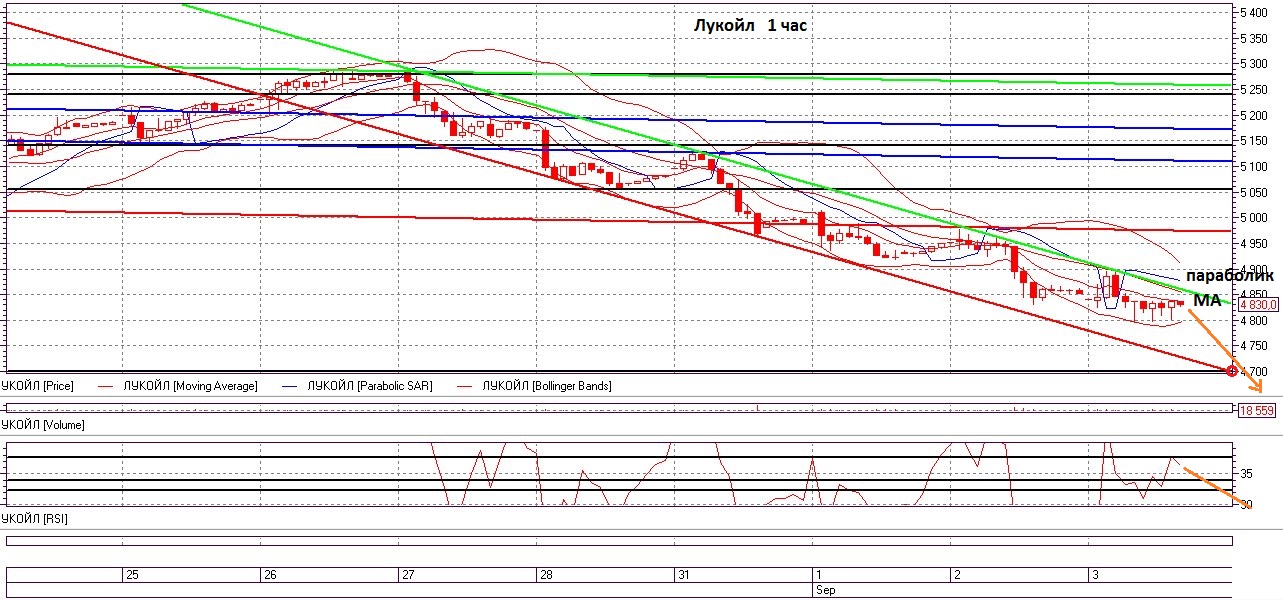Image resolution: width=1283 pixels, height=600 pixels.
Task: Select date 26 on the time axis
Action: pos(268,575)
